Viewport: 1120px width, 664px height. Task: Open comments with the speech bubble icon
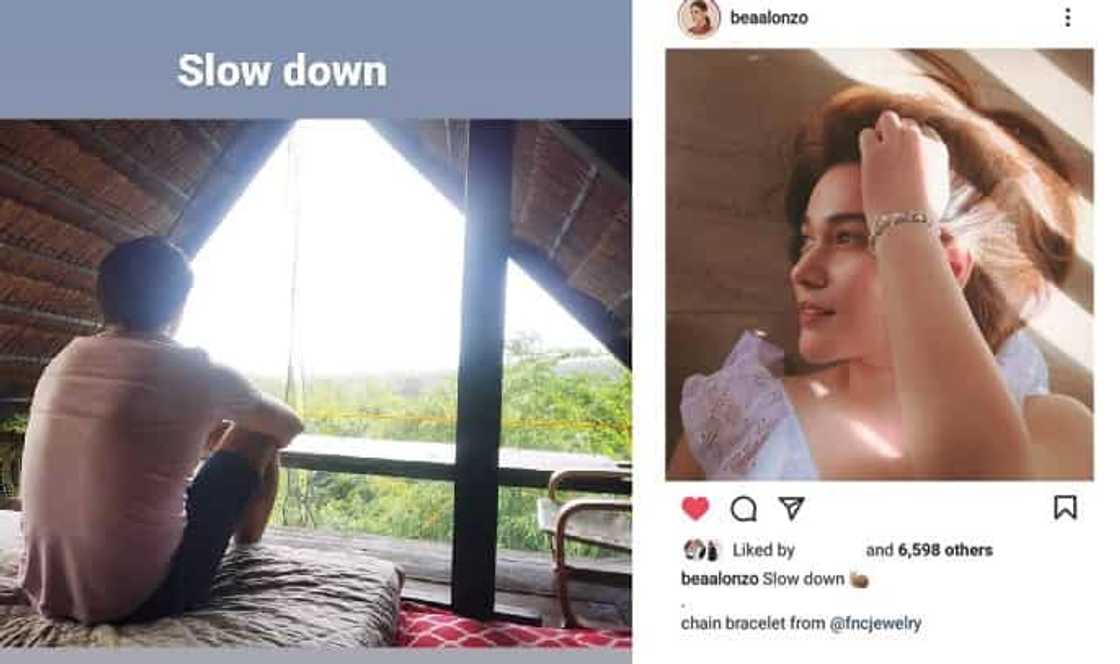click(743, 509)
